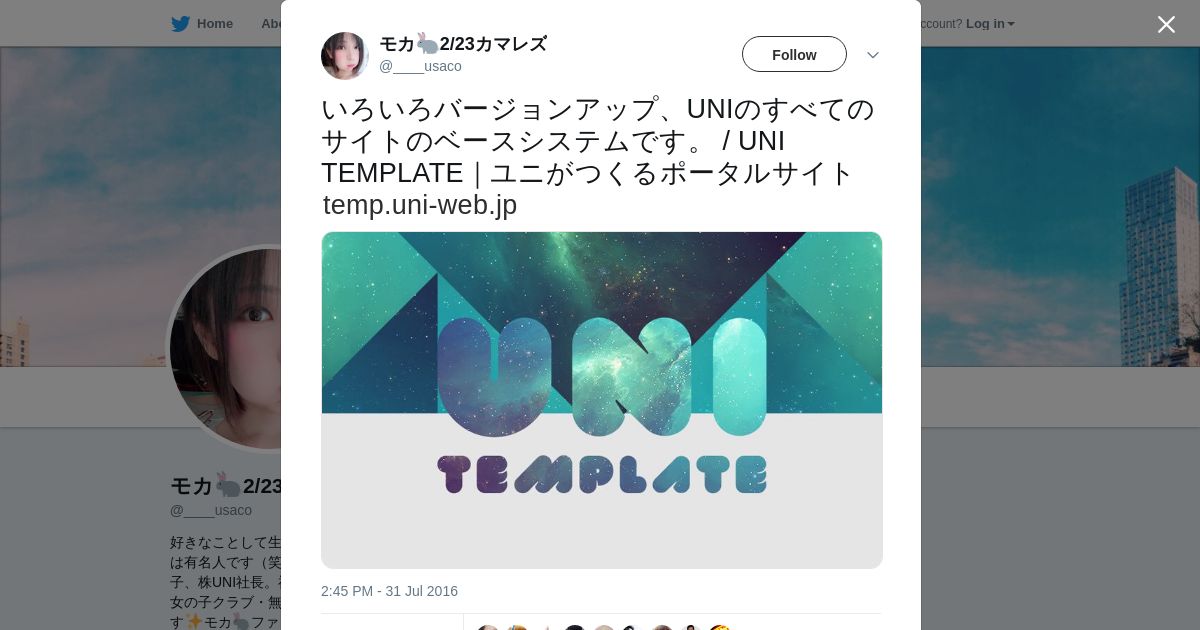Open the tweet options chevron menu
Screen dimensions: 1200x630
click(x=873, y=55)
